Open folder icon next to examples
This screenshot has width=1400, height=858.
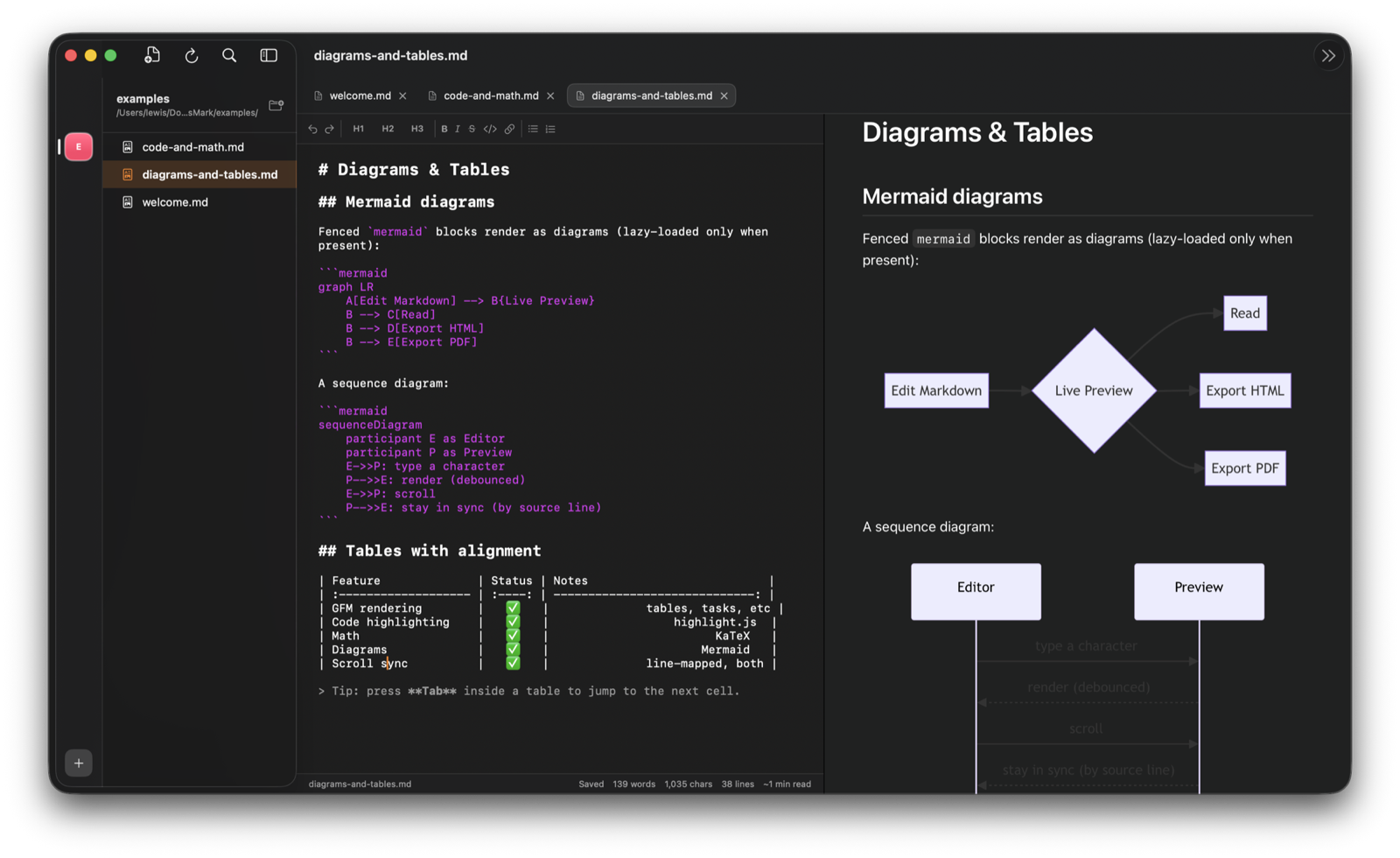coord(276,105)
